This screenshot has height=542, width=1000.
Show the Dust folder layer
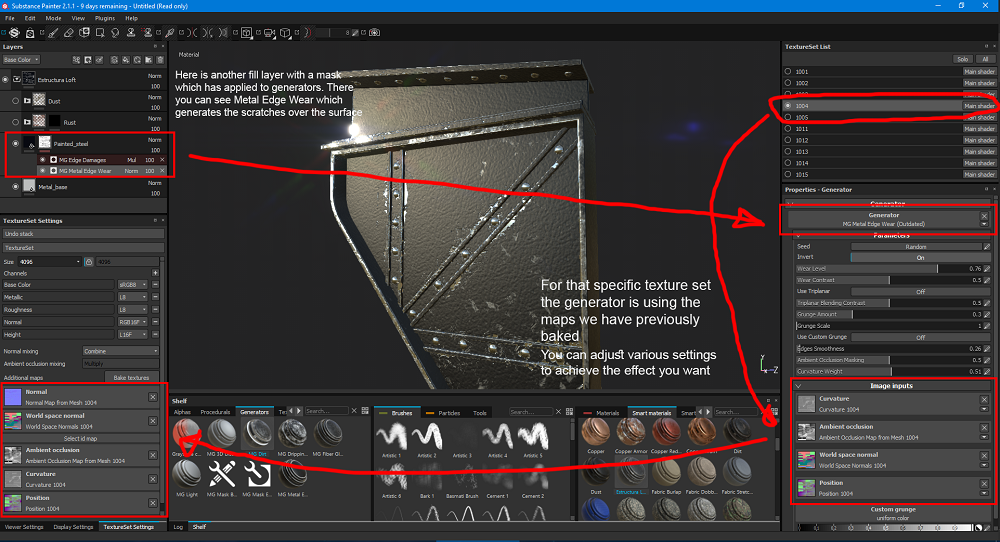click(x=15, y=101)
